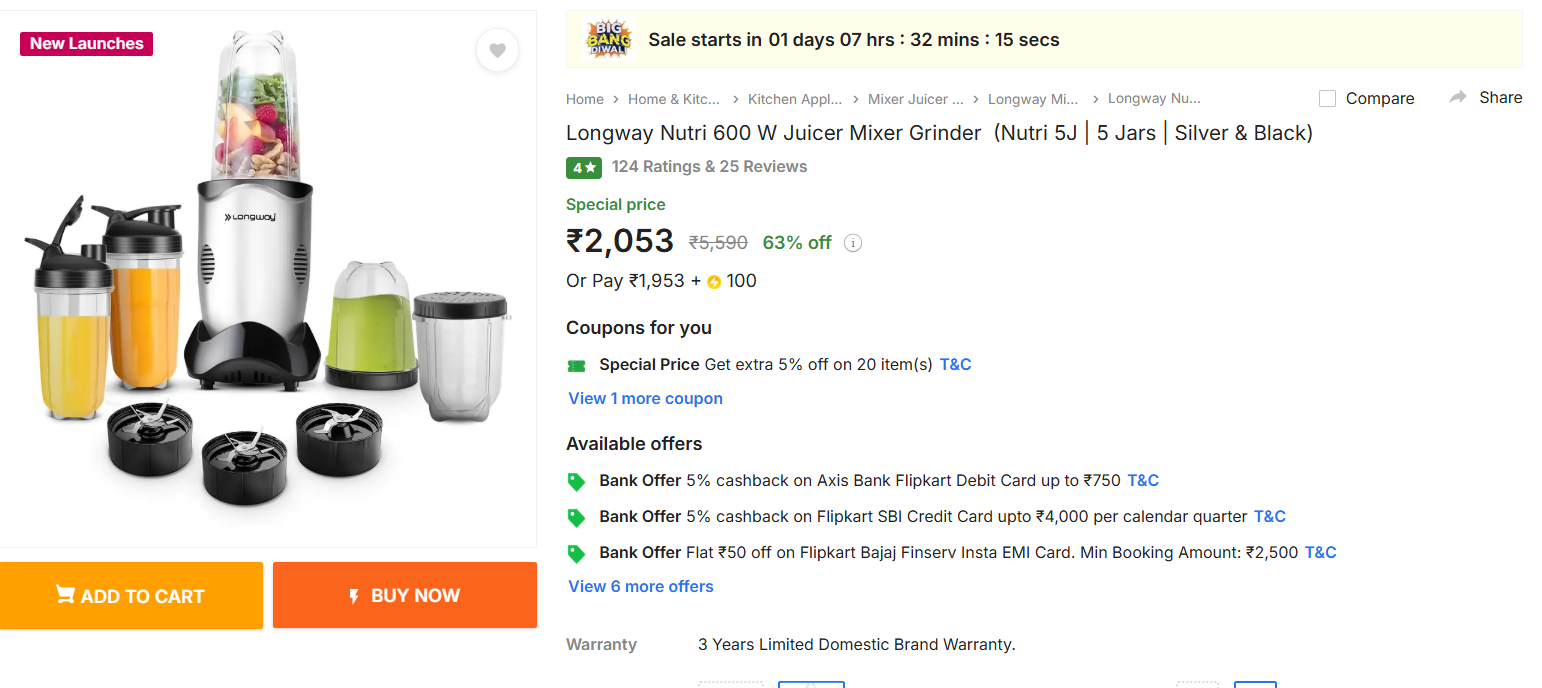The width and height of the screenshot is (1542, 688).
Task: Expand View 1 more coupon
Action: coord(645,398)
